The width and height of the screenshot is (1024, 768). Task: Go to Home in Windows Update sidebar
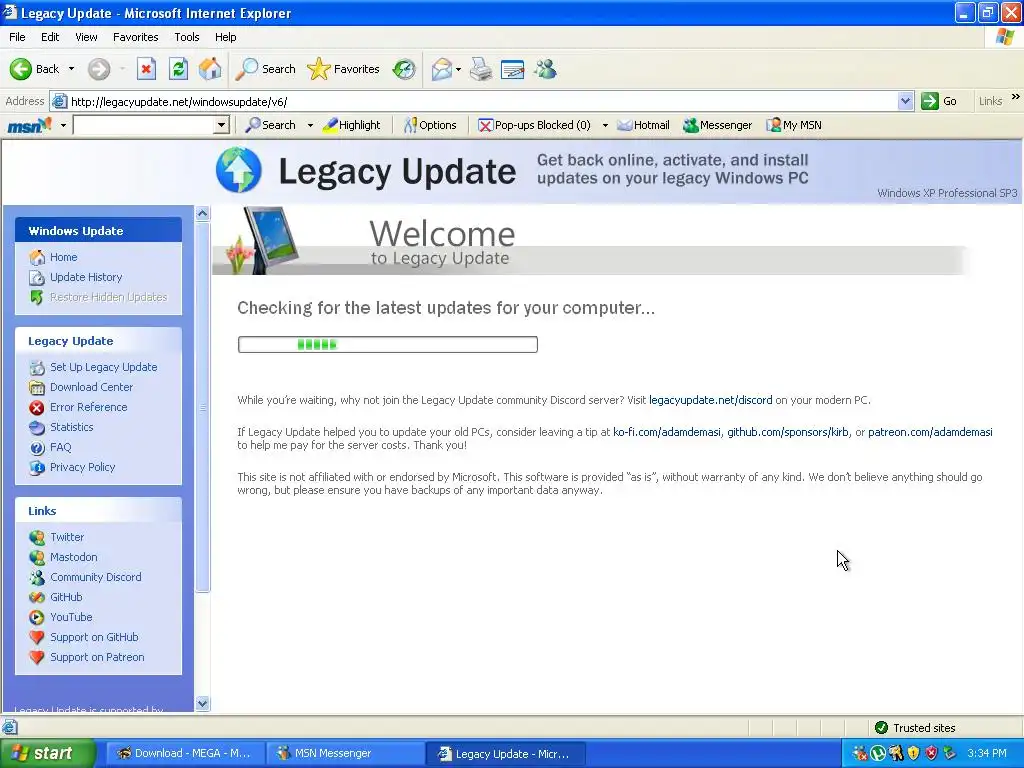63,257
